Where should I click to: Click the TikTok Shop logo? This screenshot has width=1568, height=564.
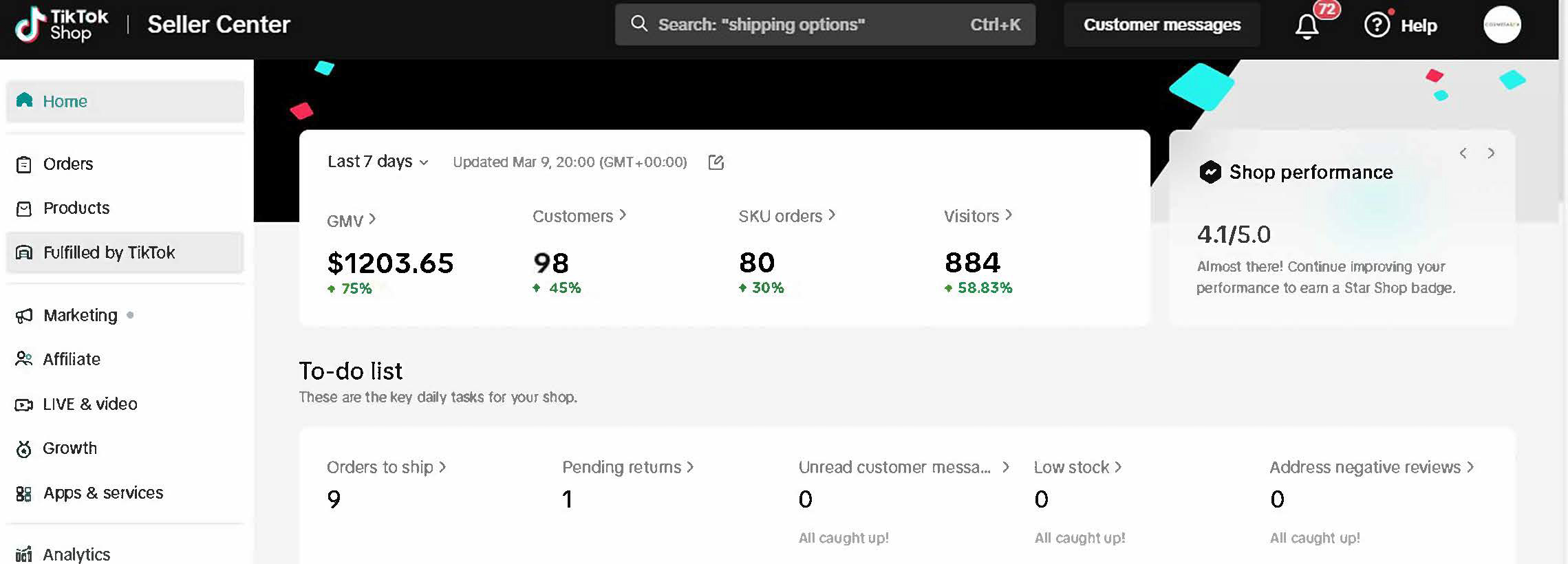[62, 25]
